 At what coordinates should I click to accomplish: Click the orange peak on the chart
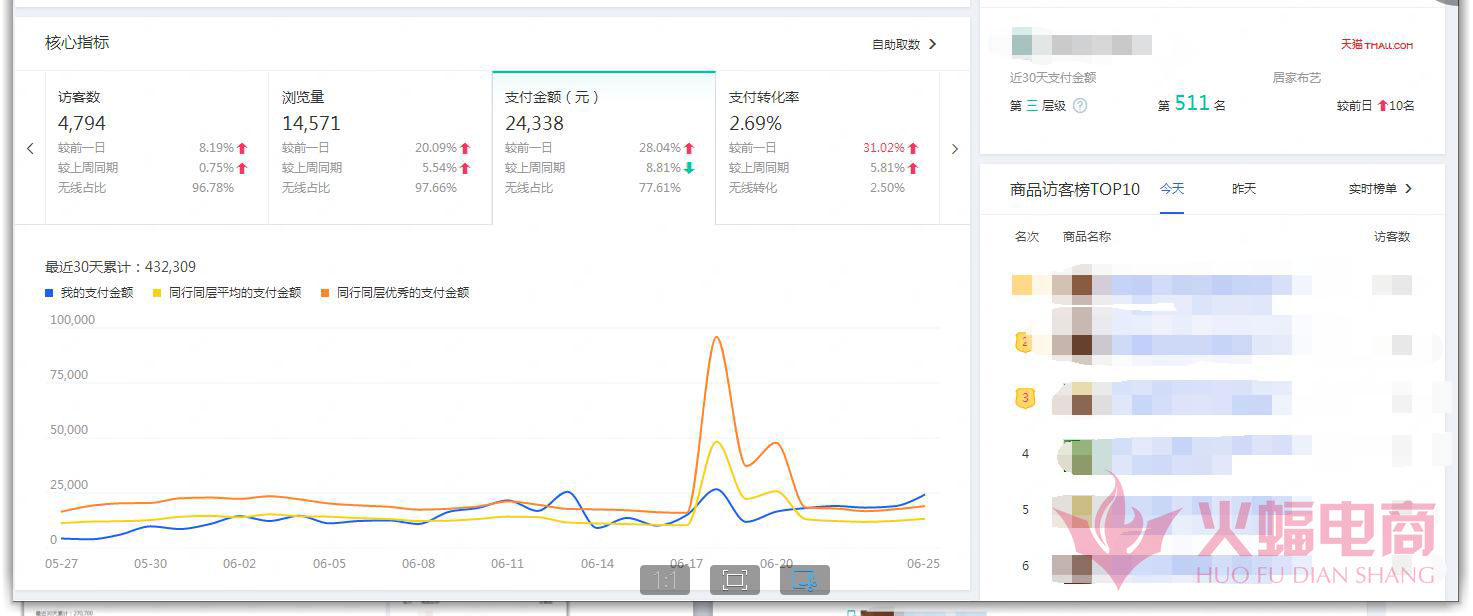(x=716, y=338)
